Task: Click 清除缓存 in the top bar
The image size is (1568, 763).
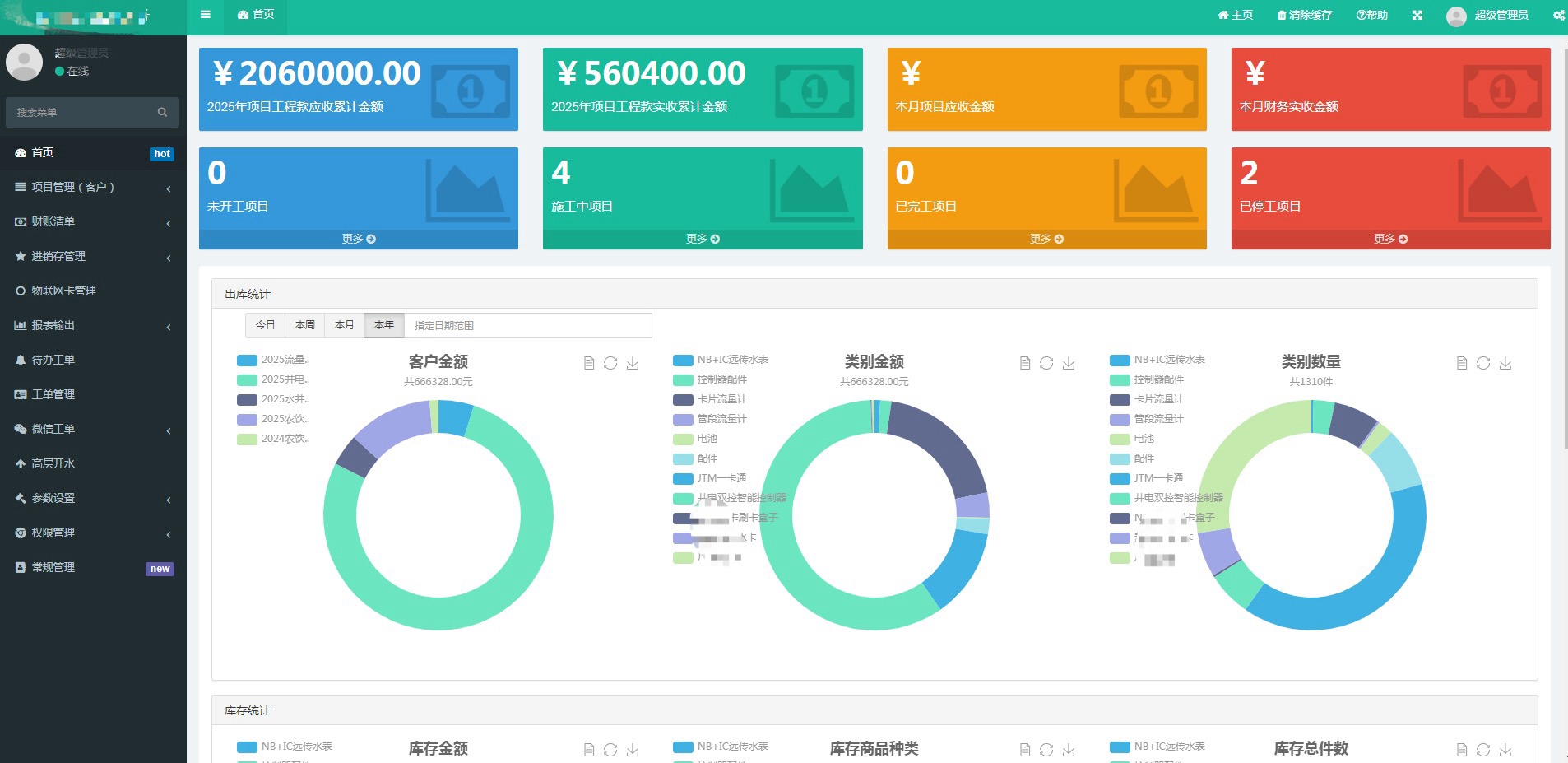Action: click(1305, 15)
